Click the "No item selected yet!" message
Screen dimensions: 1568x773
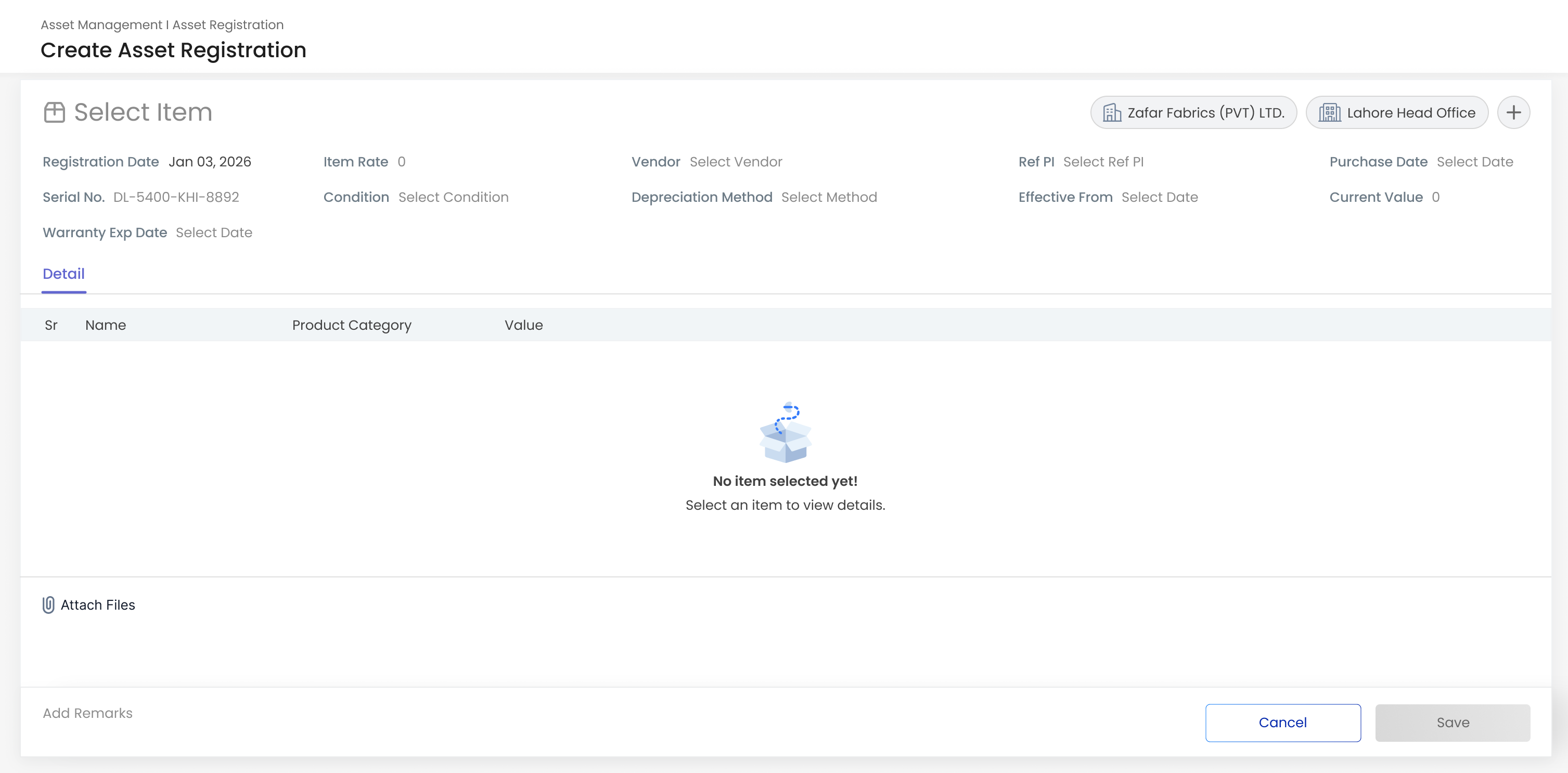[x=785, y=481]
